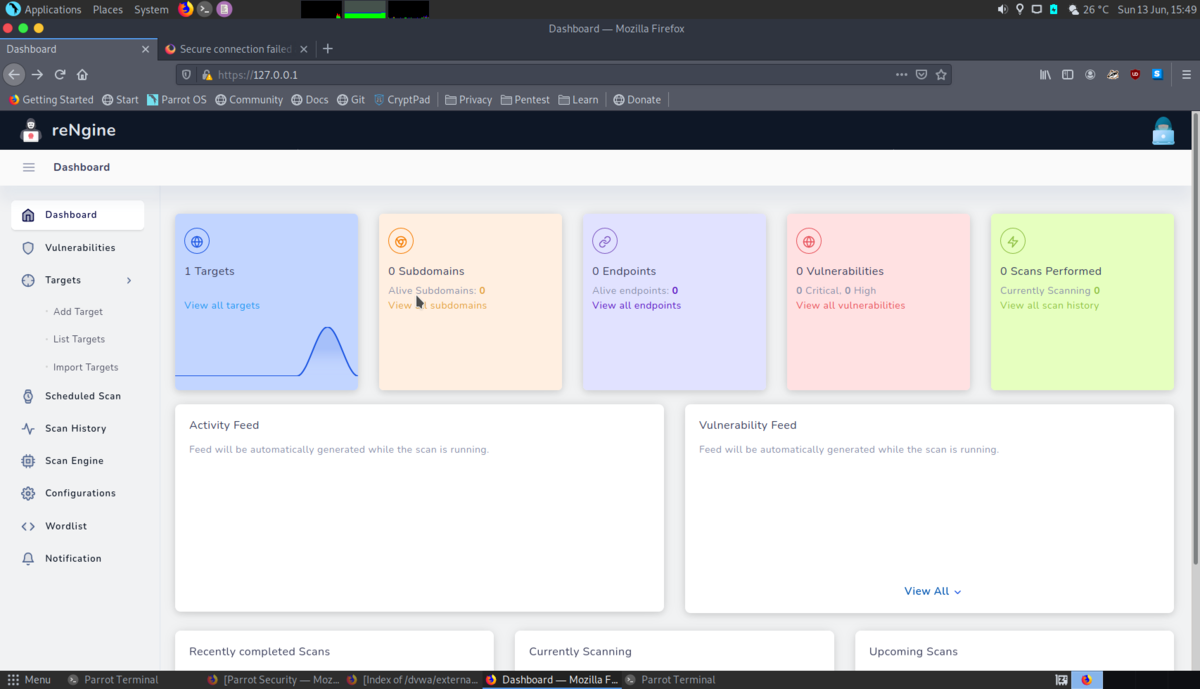The image size is (1200, 689).
Task: Open the System menu
Action: click(151, 9)
